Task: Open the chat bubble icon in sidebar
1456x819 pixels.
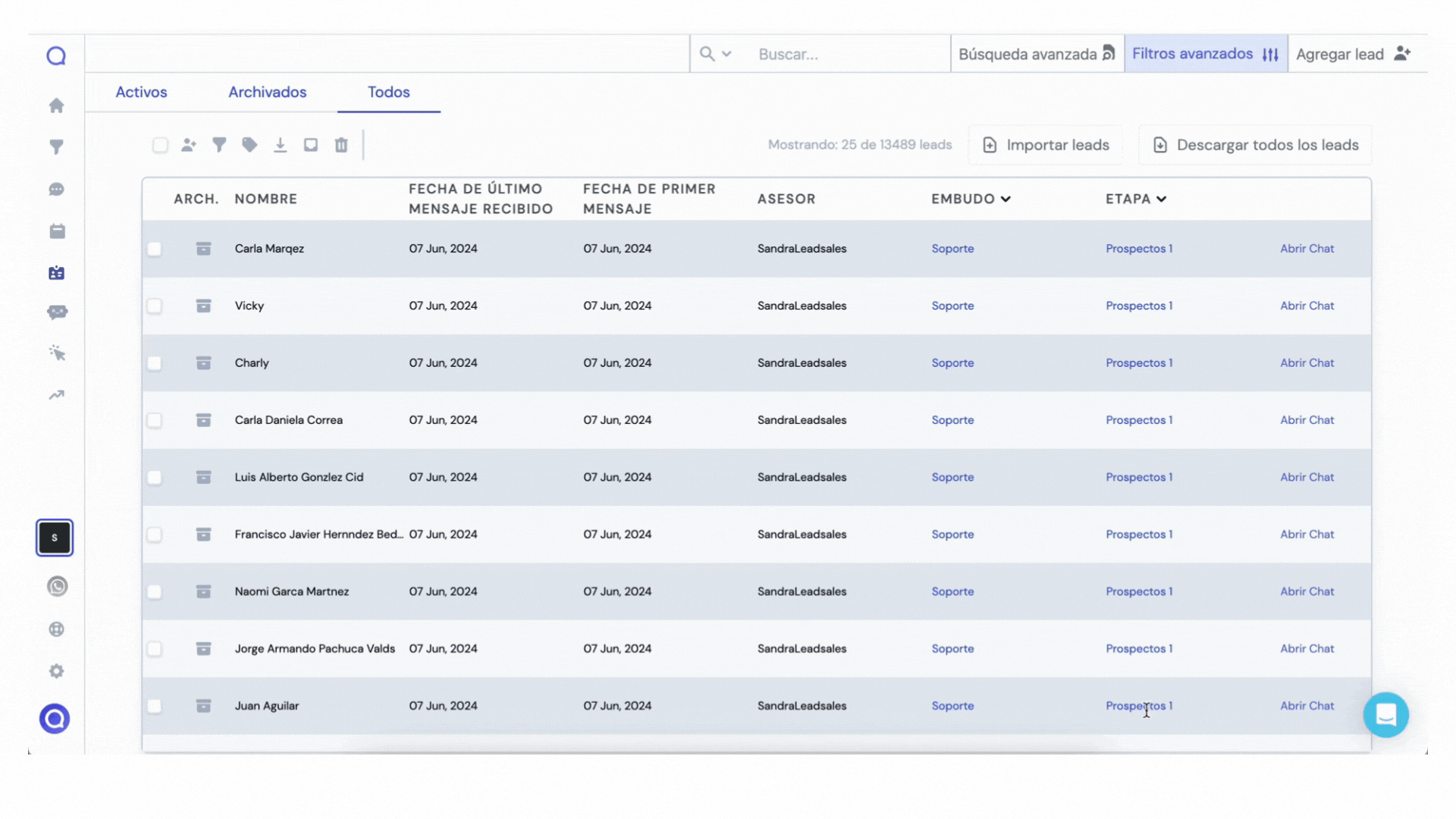Action: [x=57, y=190]
